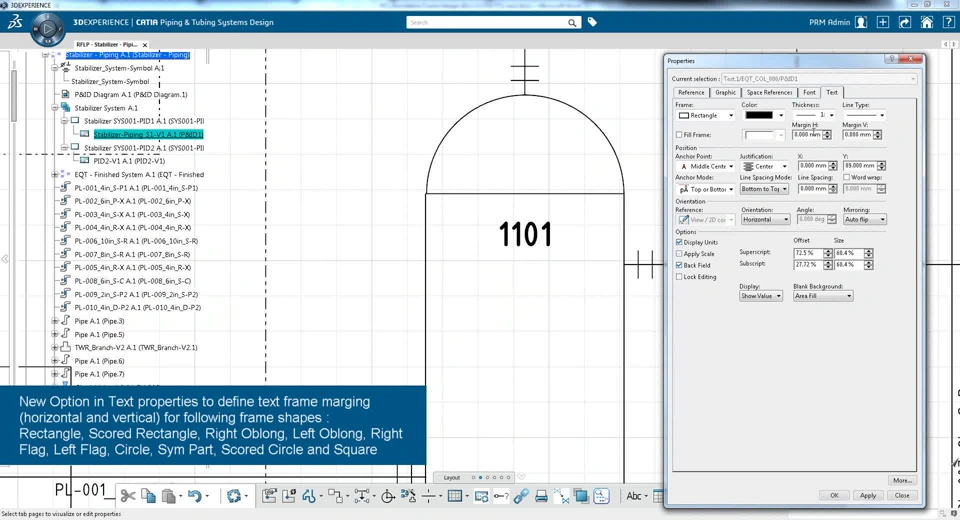
Task: Click the Apply button
Action: (868, 495)
